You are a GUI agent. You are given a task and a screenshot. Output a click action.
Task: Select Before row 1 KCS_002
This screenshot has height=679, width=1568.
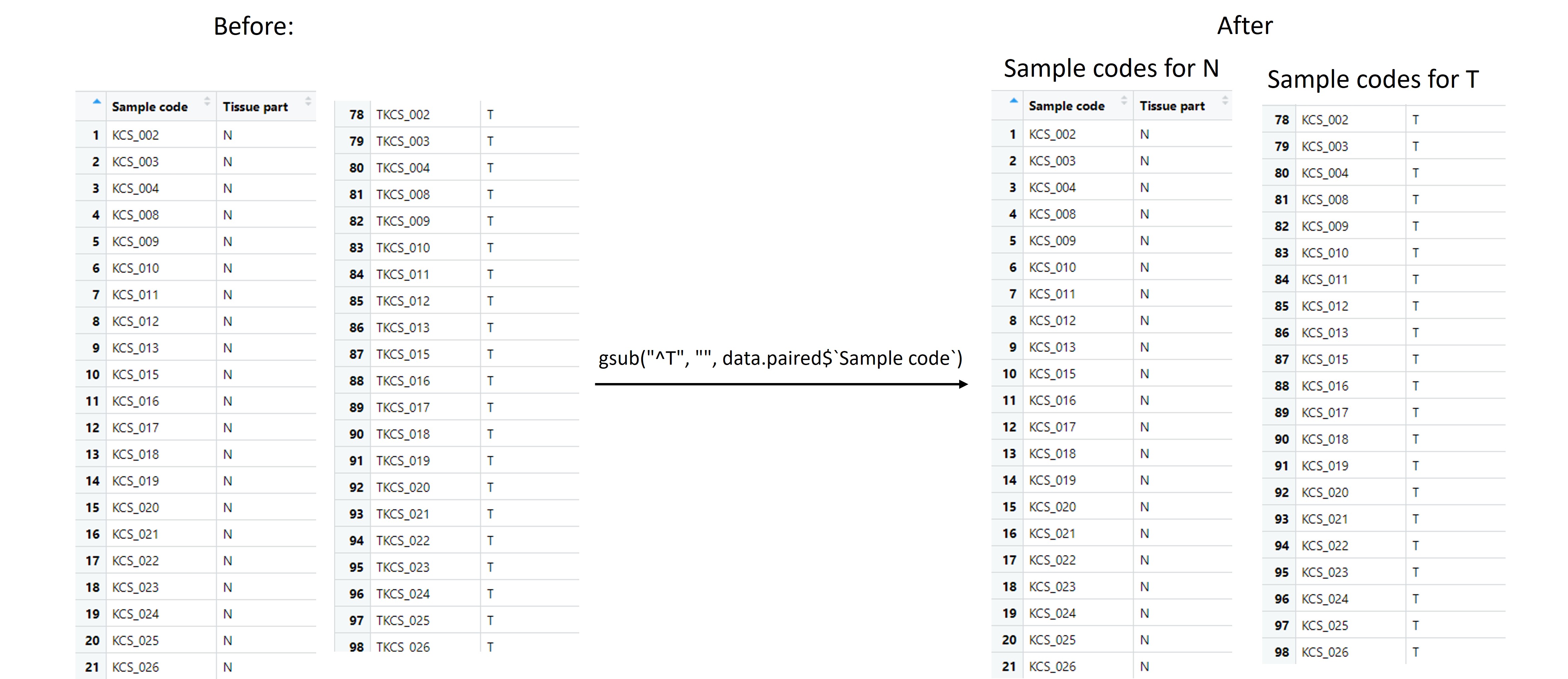(135, 135)
